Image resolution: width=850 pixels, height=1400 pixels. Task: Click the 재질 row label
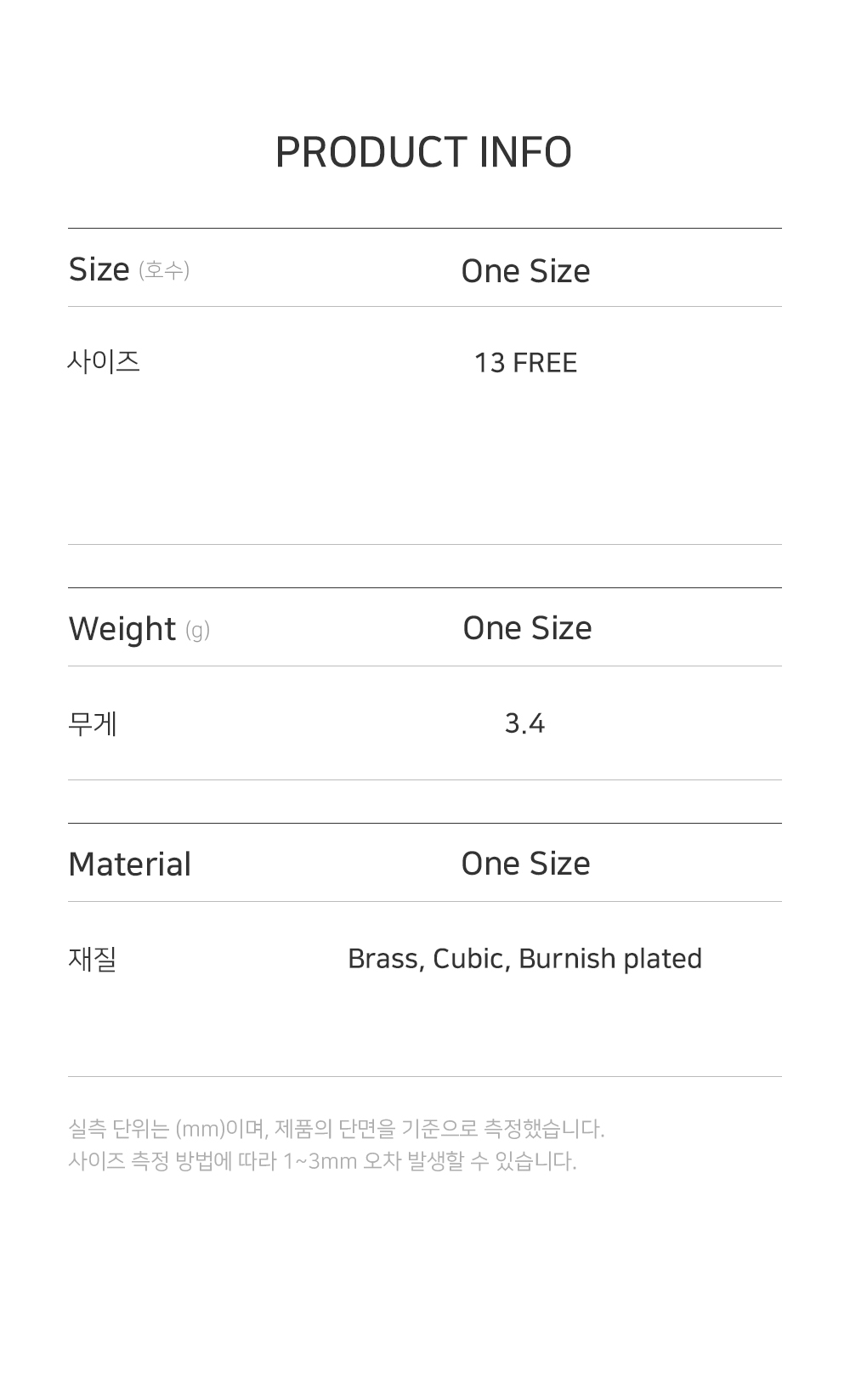[x=93, y=959]
